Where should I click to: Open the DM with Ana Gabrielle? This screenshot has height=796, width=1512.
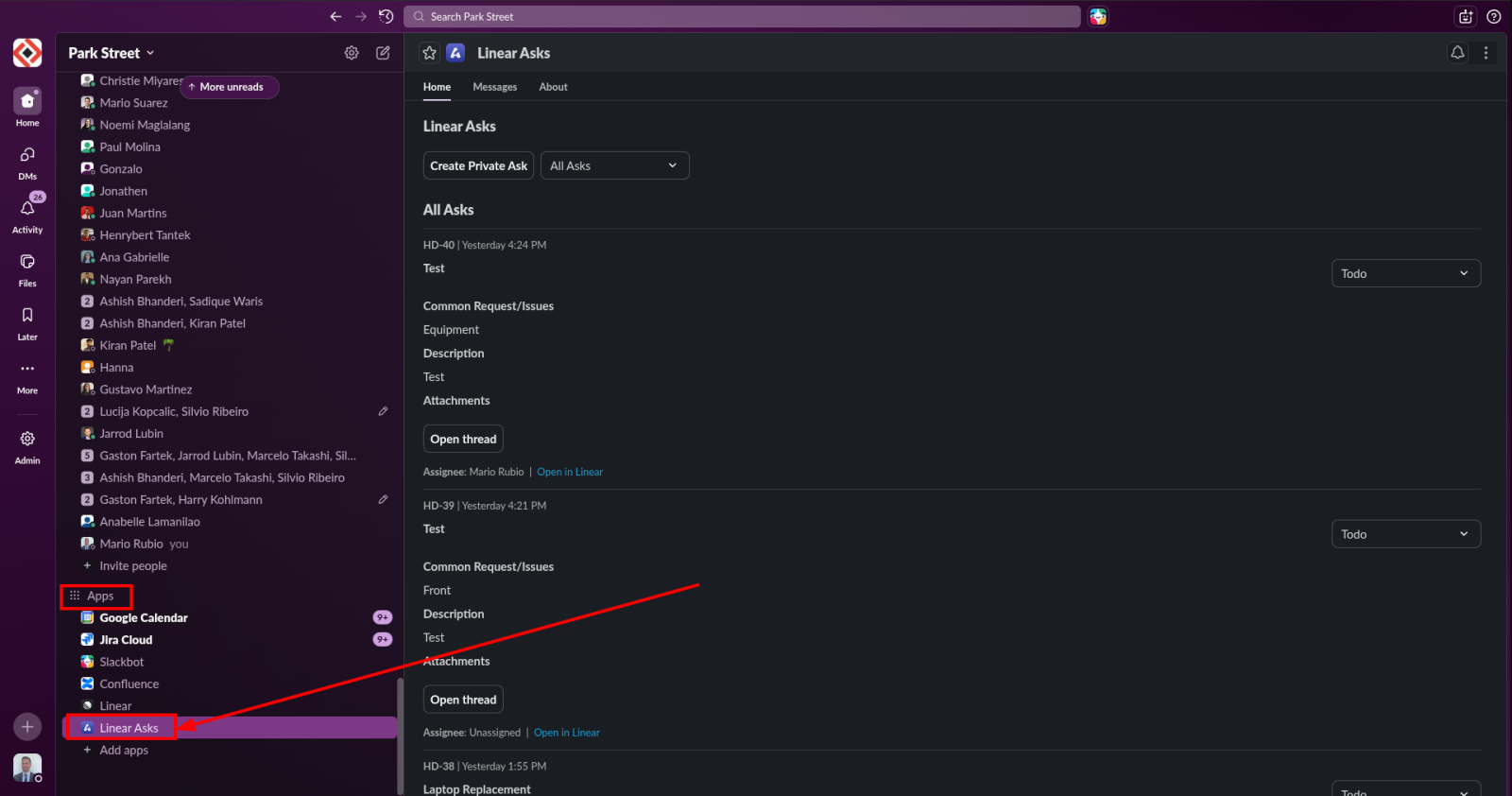229,257
